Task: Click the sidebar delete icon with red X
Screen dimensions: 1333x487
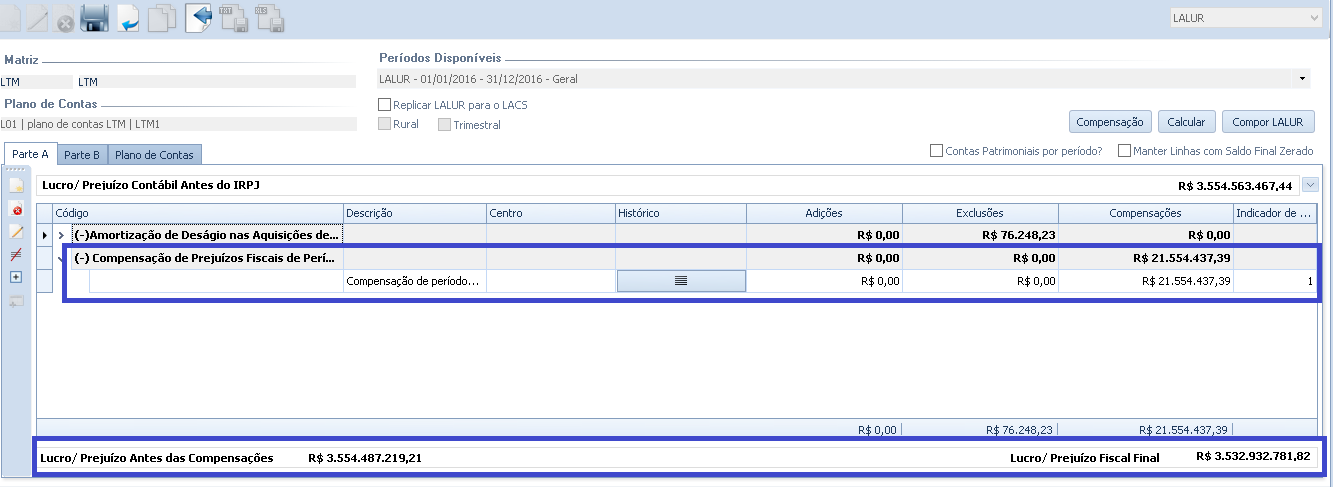Action: 16,209
